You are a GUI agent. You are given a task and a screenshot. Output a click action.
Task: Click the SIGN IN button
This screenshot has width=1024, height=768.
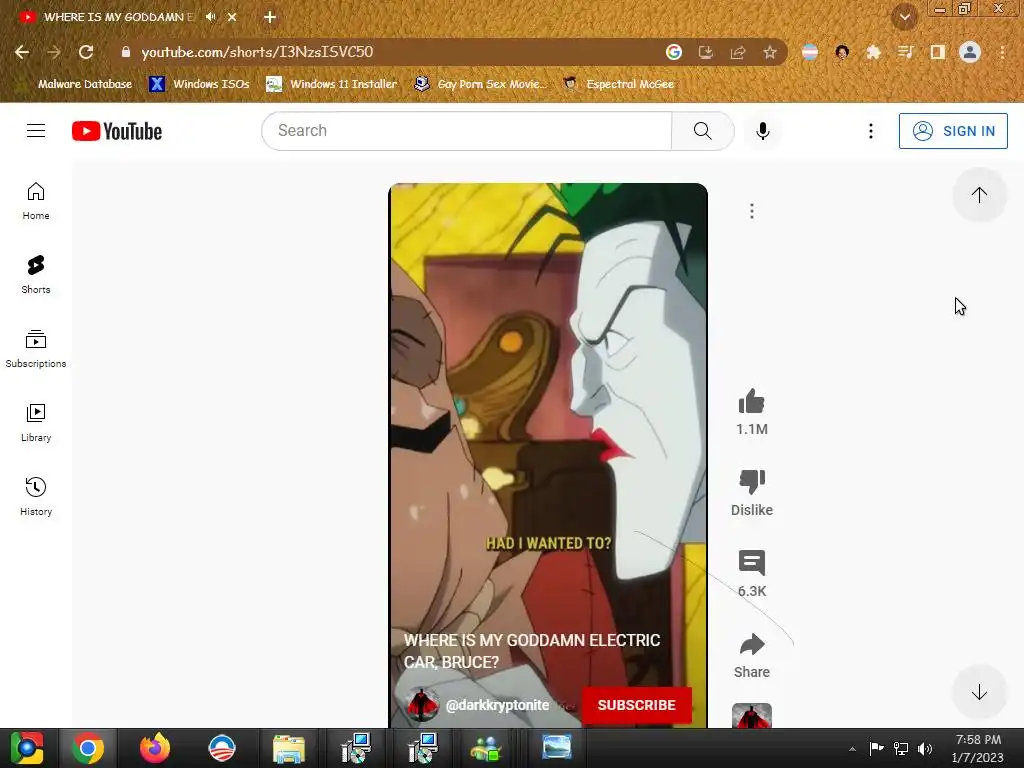coord(953,131)
